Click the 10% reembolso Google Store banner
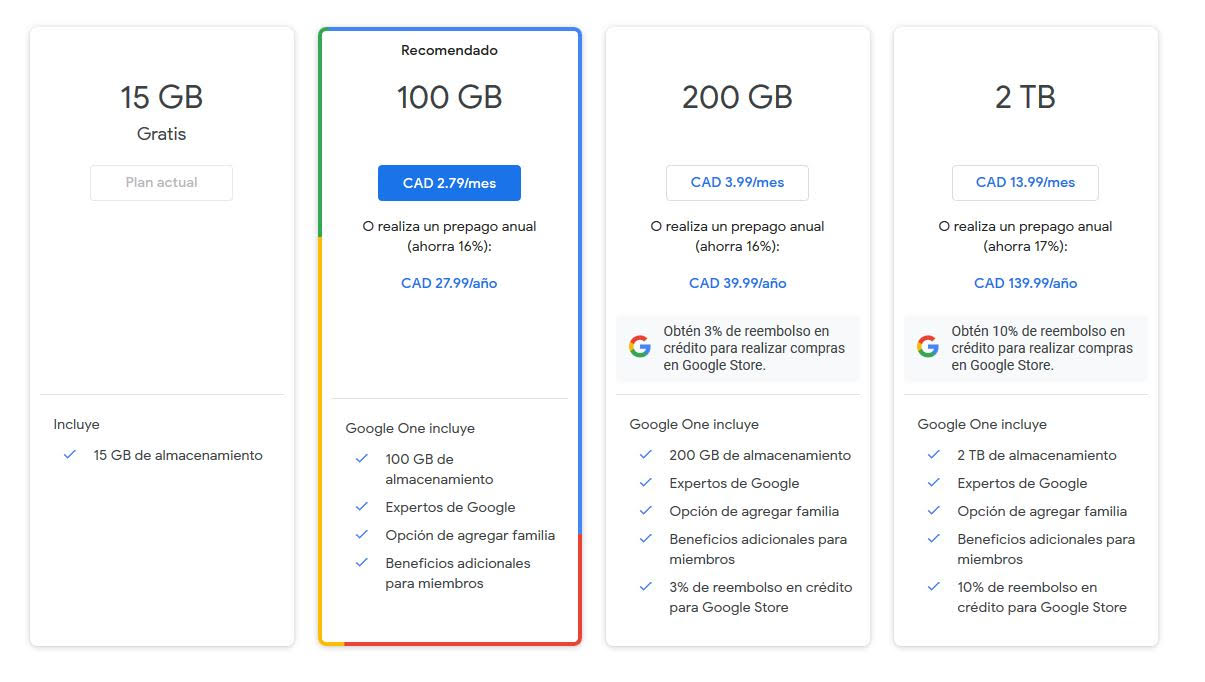1205x682 pixels. 1025,348
